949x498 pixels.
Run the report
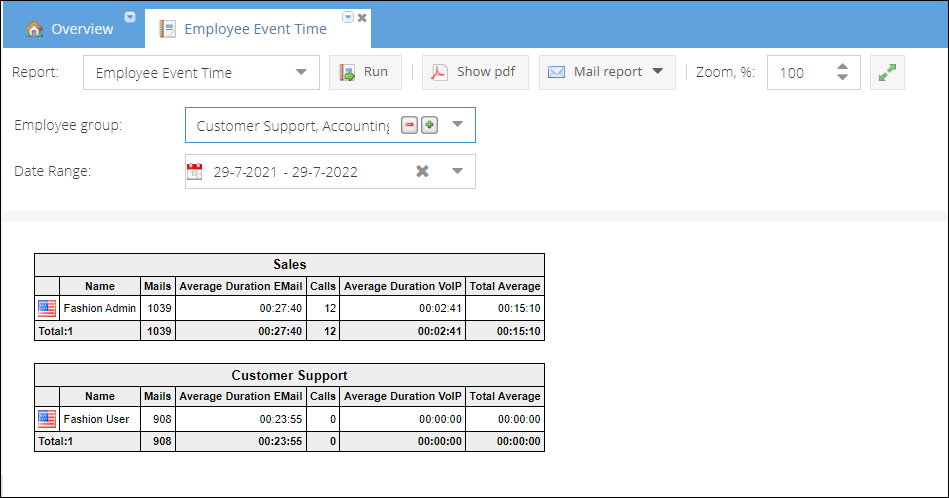pos(365,73)
